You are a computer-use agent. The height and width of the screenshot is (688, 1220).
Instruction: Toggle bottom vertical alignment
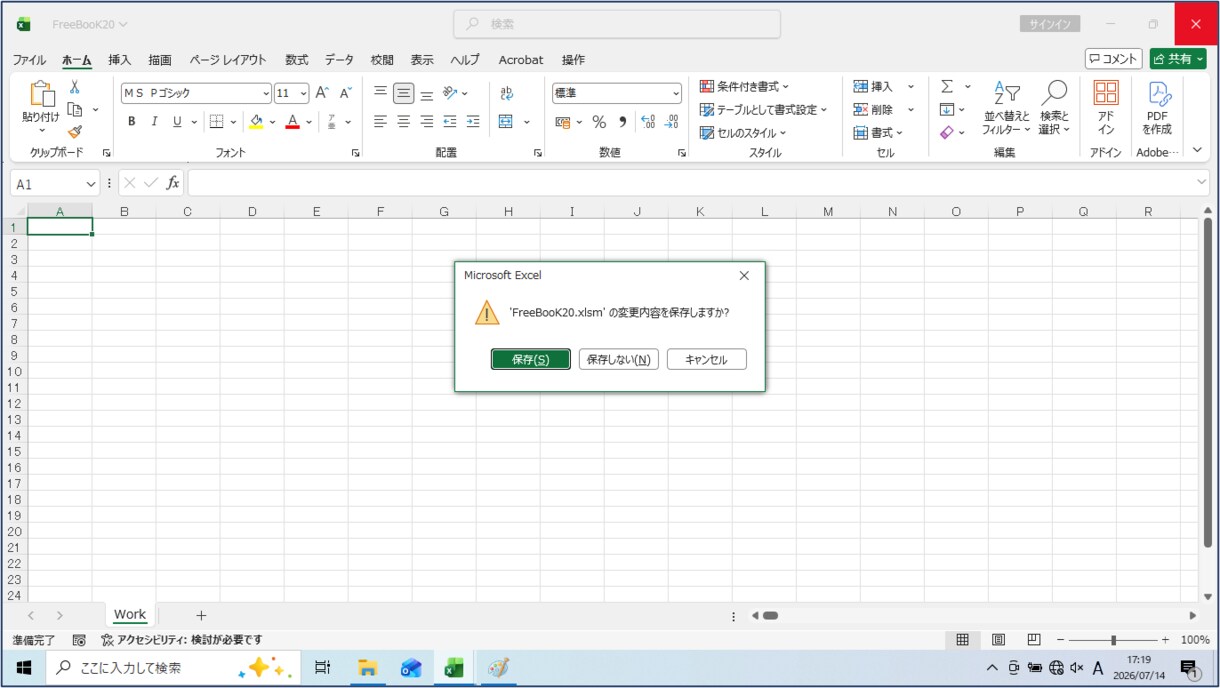[427, 93]
